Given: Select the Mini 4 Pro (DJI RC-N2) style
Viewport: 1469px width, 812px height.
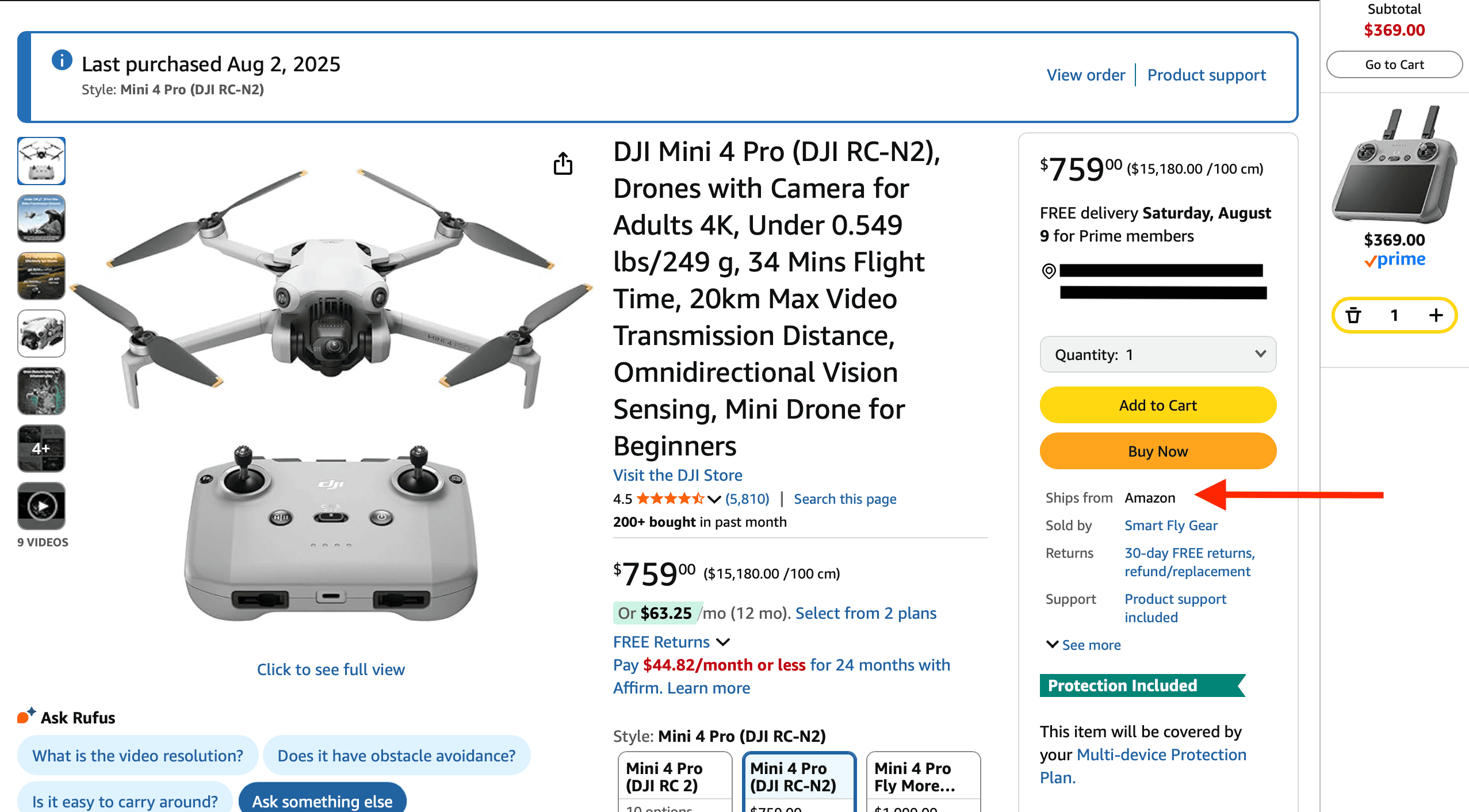Looking at the screenshot, I should pos(798,777).
